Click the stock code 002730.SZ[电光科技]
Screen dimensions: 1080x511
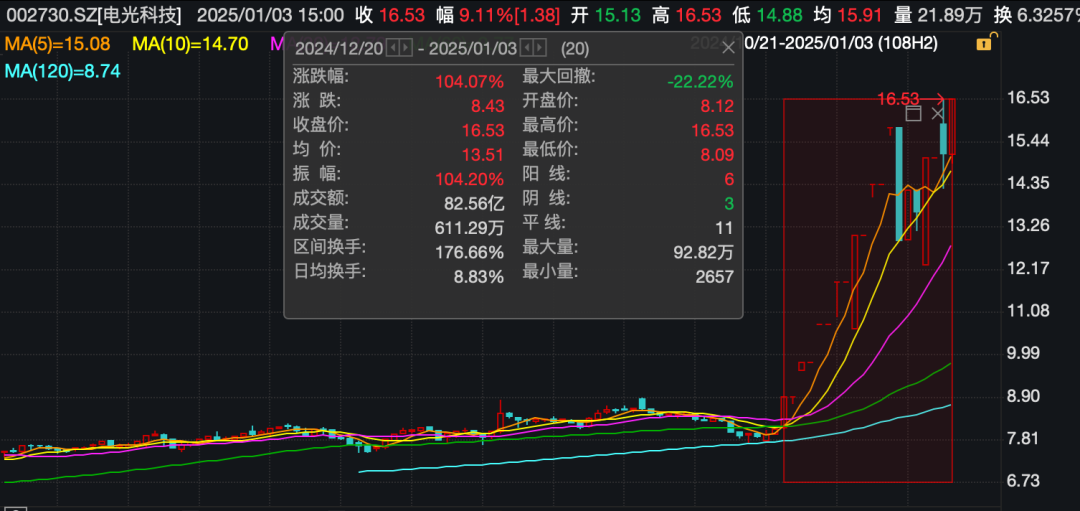(94, 14)
